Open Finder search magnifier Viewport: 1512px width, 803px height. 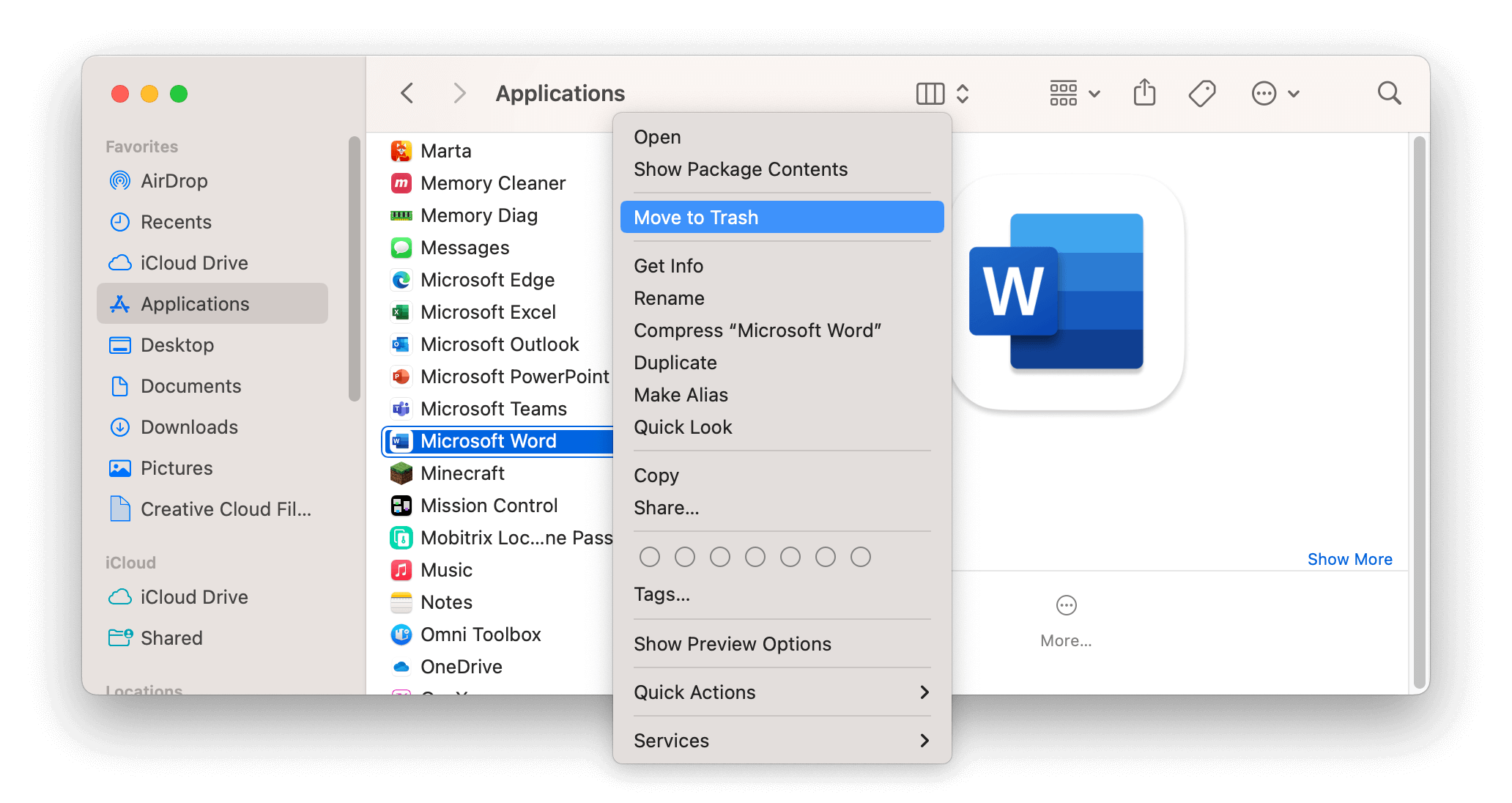coord(1389,94)
